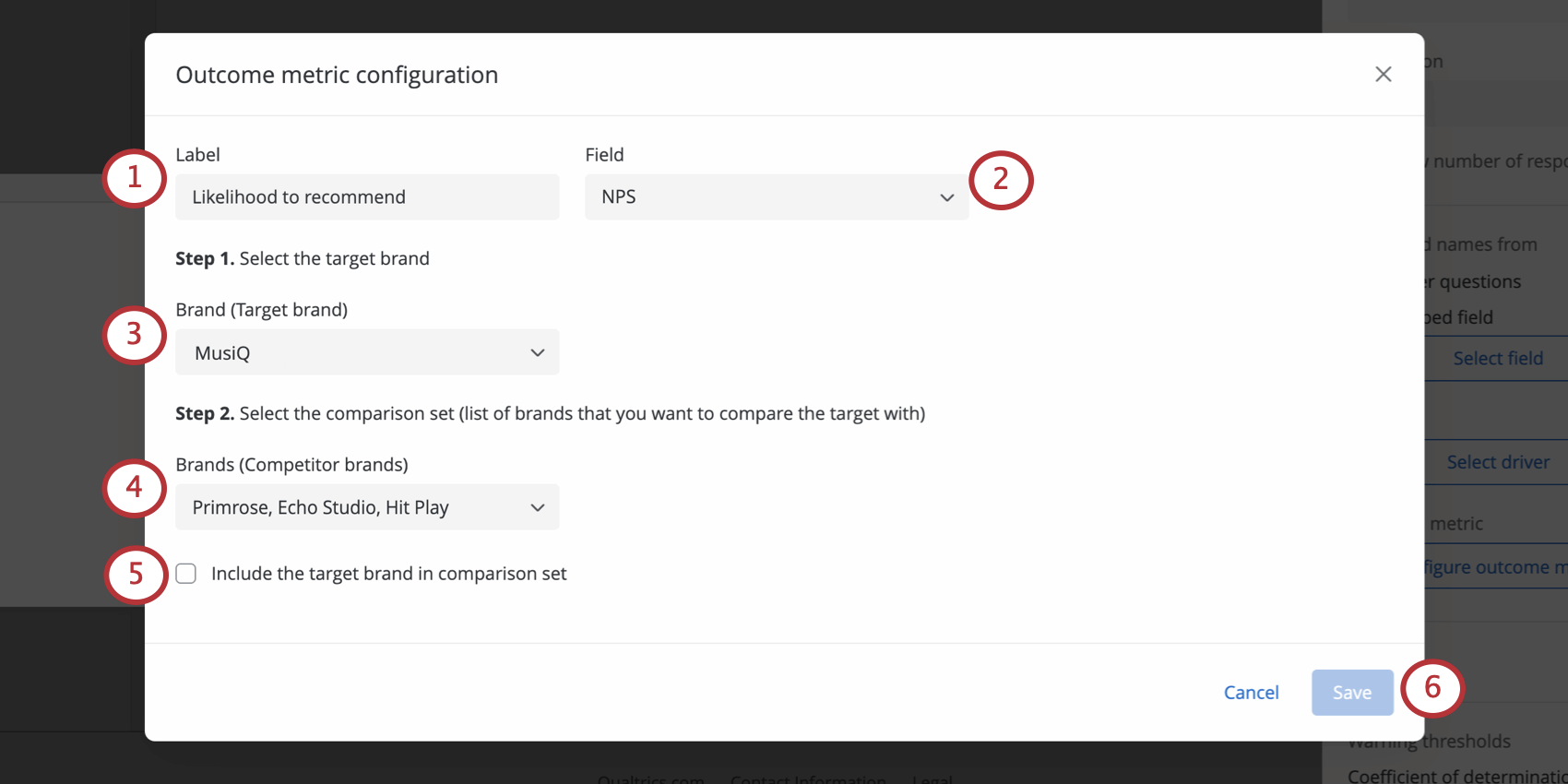This screenshot has width=1568, height=784.
Task: Click the red callout marker number 2
Action: 1001,180
